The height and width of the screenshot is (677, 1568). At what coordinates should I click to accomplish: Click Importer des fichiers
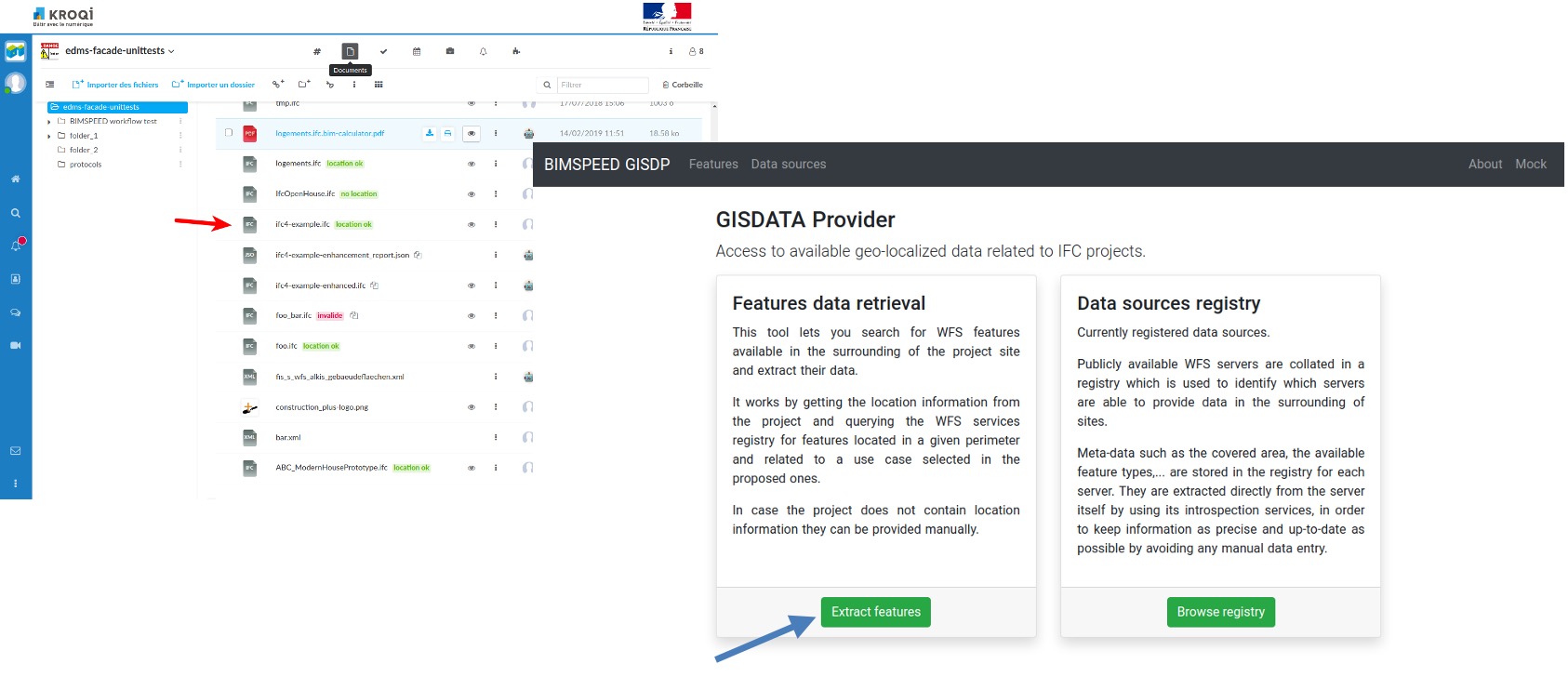pos(115,85)
